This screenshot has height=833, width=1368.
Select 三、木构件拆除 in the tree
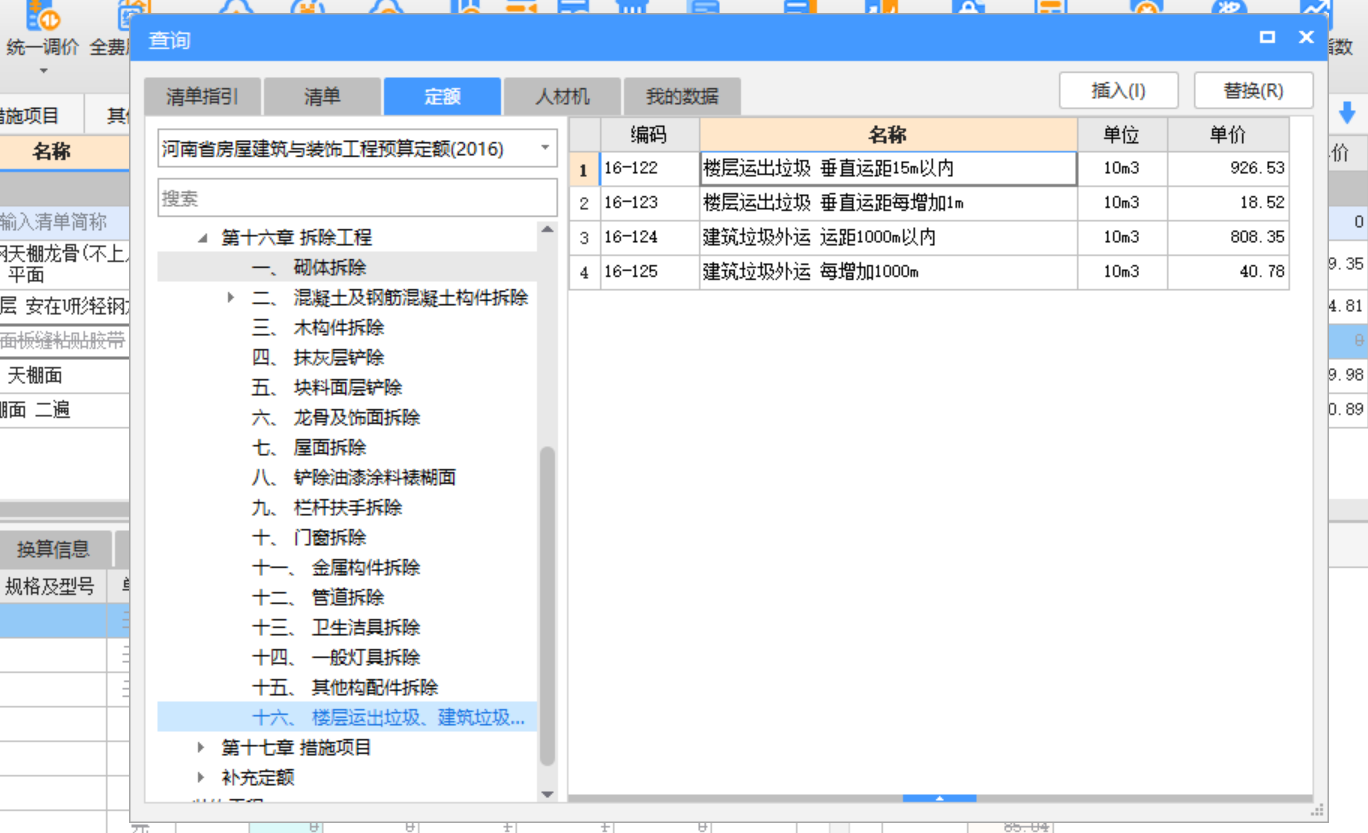tap(318, 327)
